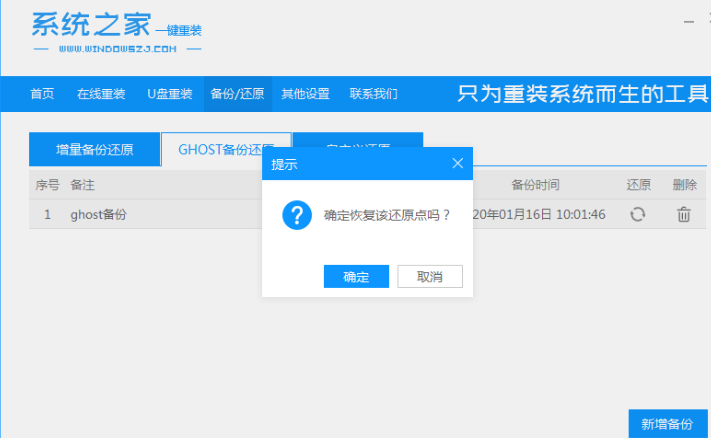This screenshot has height=438, width=711.
Task: Click the restore icon for ghost备份
Action: pos(637,214)
